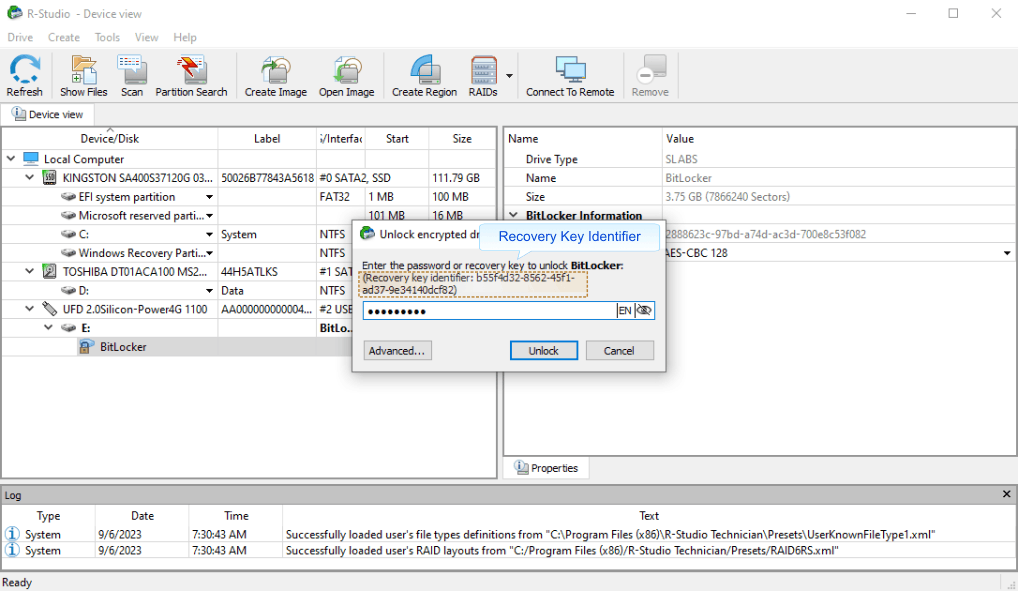
Task: Open dropdown arrow for D: volume
Action: 209,290
